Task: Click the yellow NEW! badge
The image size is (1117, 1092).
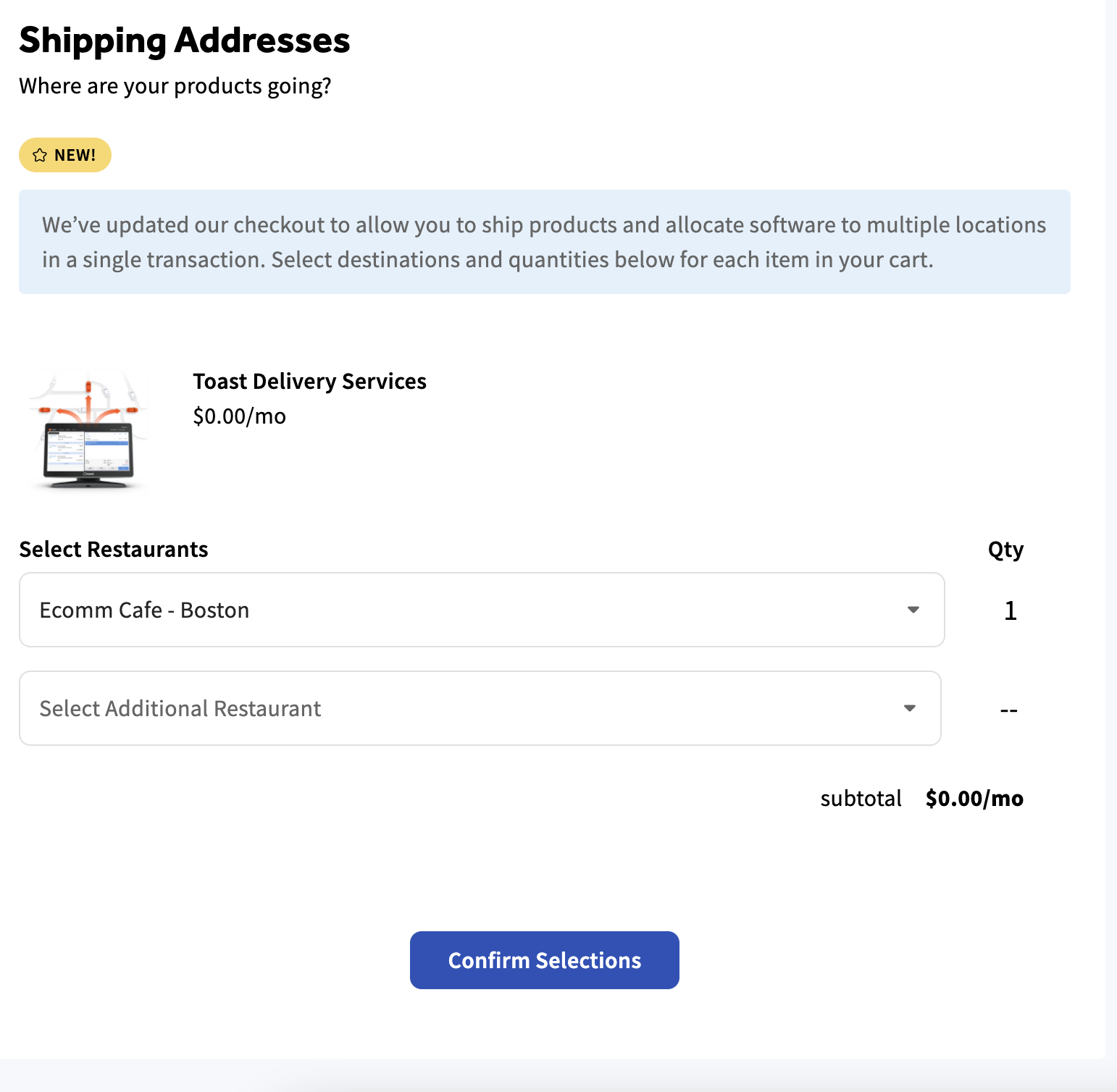Action: 64,154
